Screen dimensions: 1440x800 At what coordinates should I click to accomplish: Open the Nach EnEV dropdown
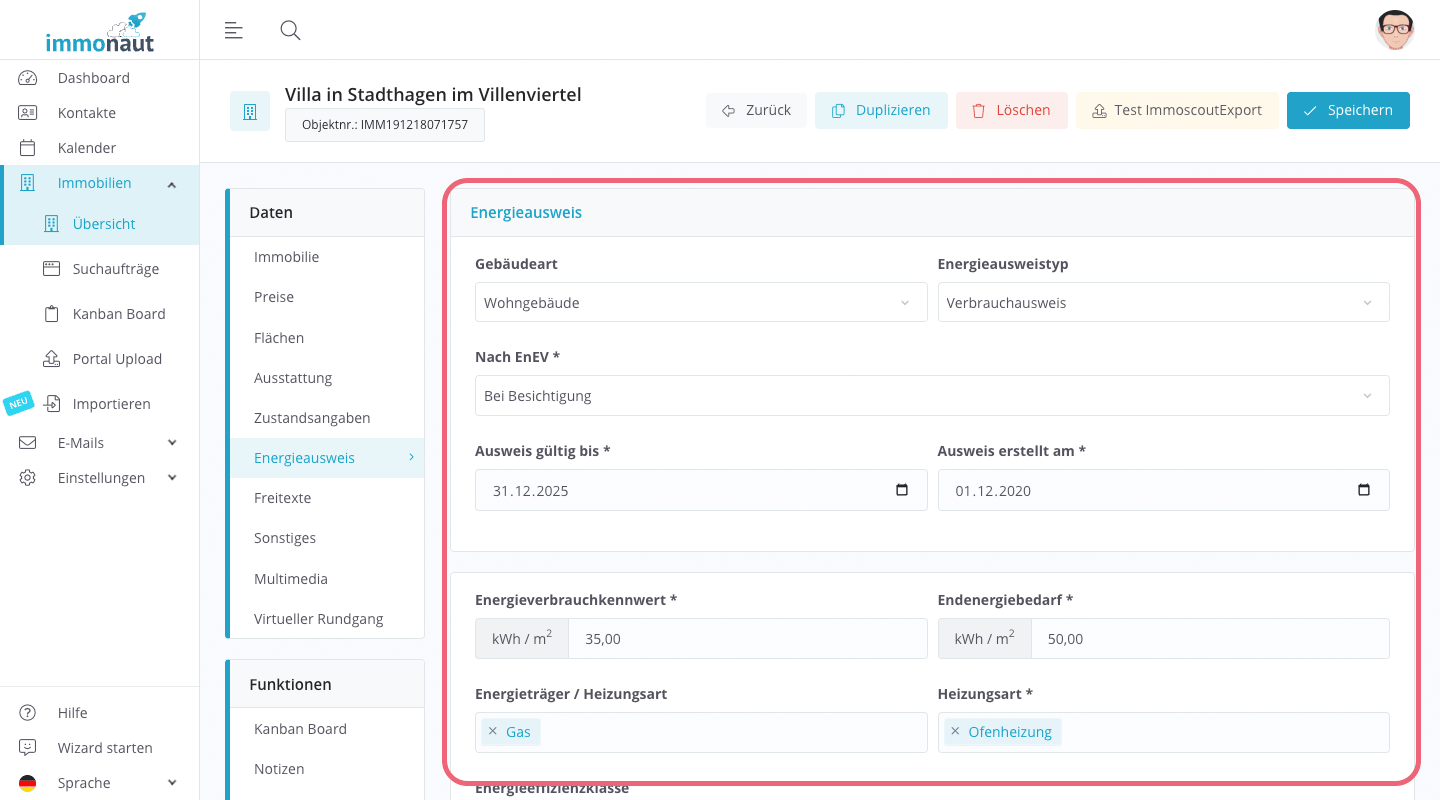tap(932, 395)
